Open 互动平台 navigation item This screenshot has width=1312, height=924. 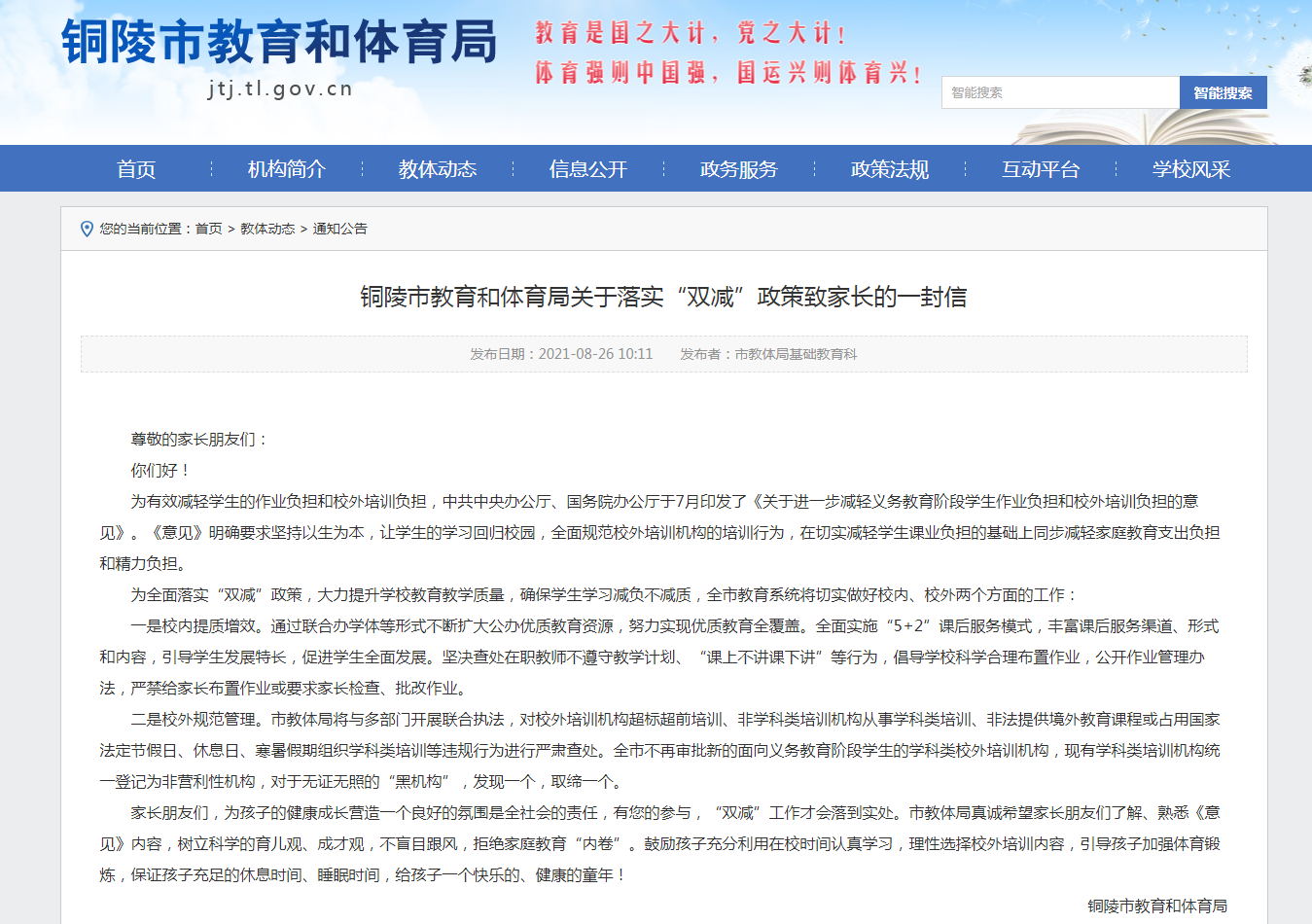pyautogui.click(x=1041, y=169)
